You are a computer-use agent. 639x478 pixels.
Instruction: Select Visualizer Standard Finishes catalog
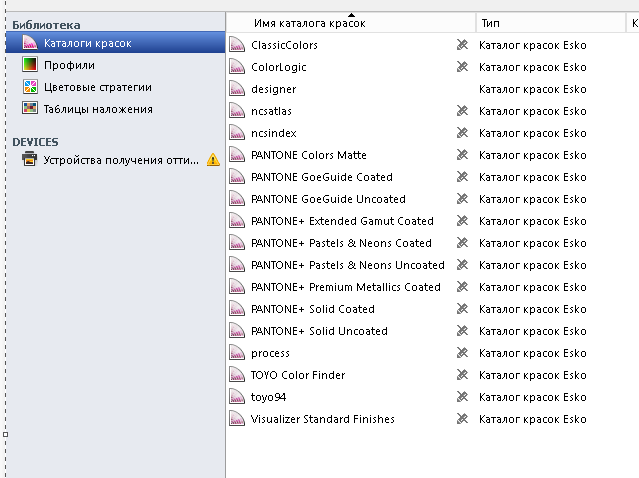tap(432, 419)
